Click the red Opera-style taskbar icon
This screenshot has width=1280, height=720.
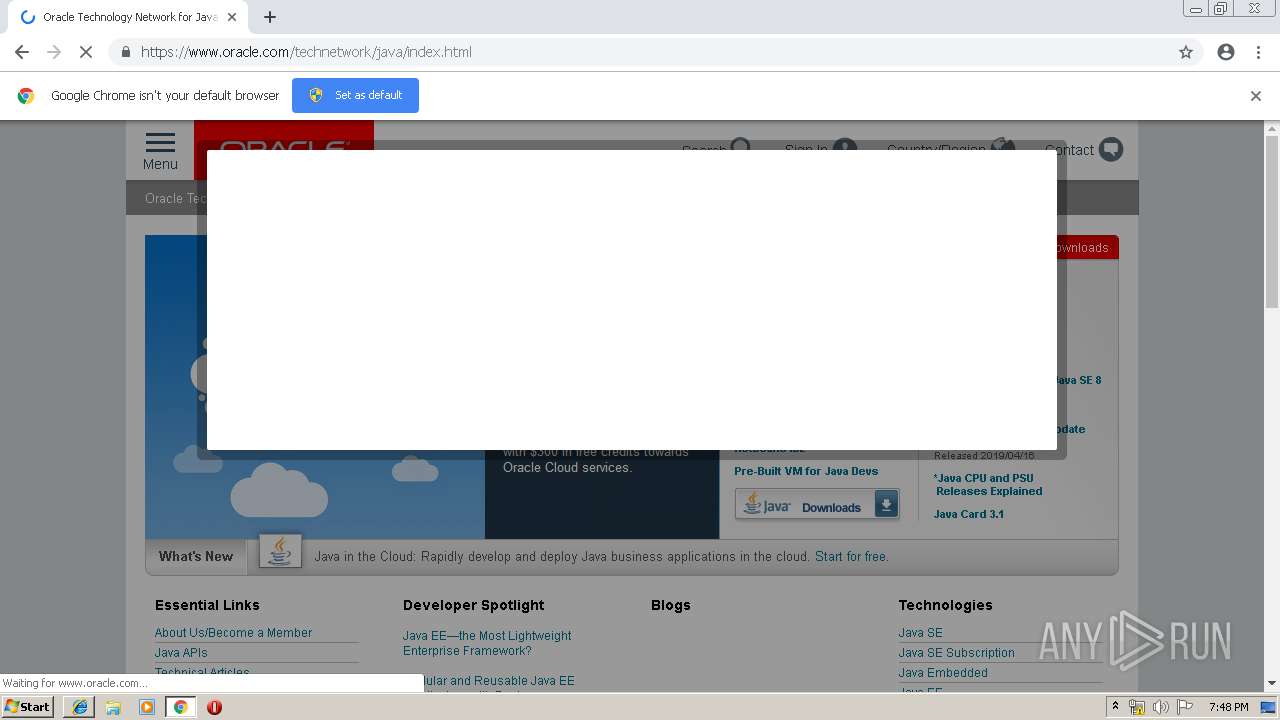click(214, 707)
